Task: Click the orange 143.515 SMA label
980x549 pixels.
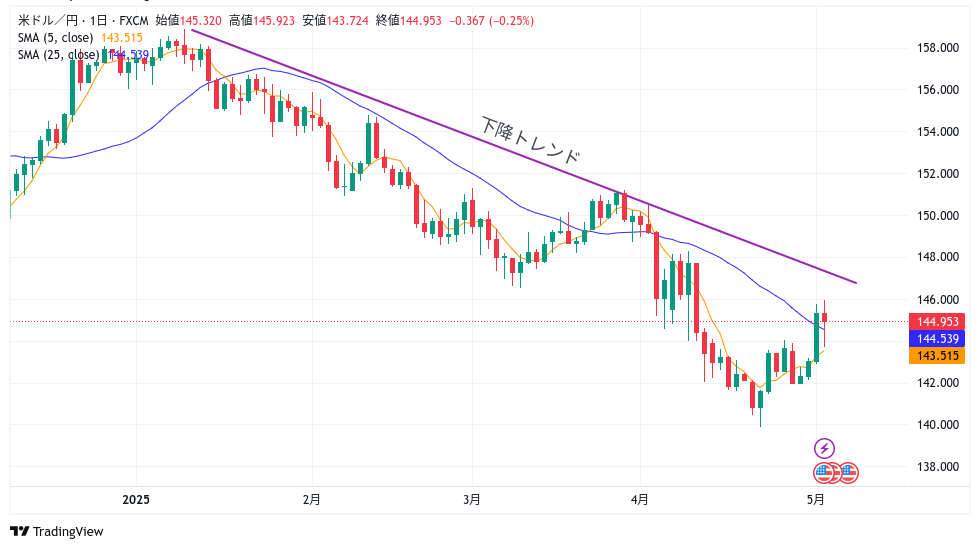Action: [x=937, y=355]
